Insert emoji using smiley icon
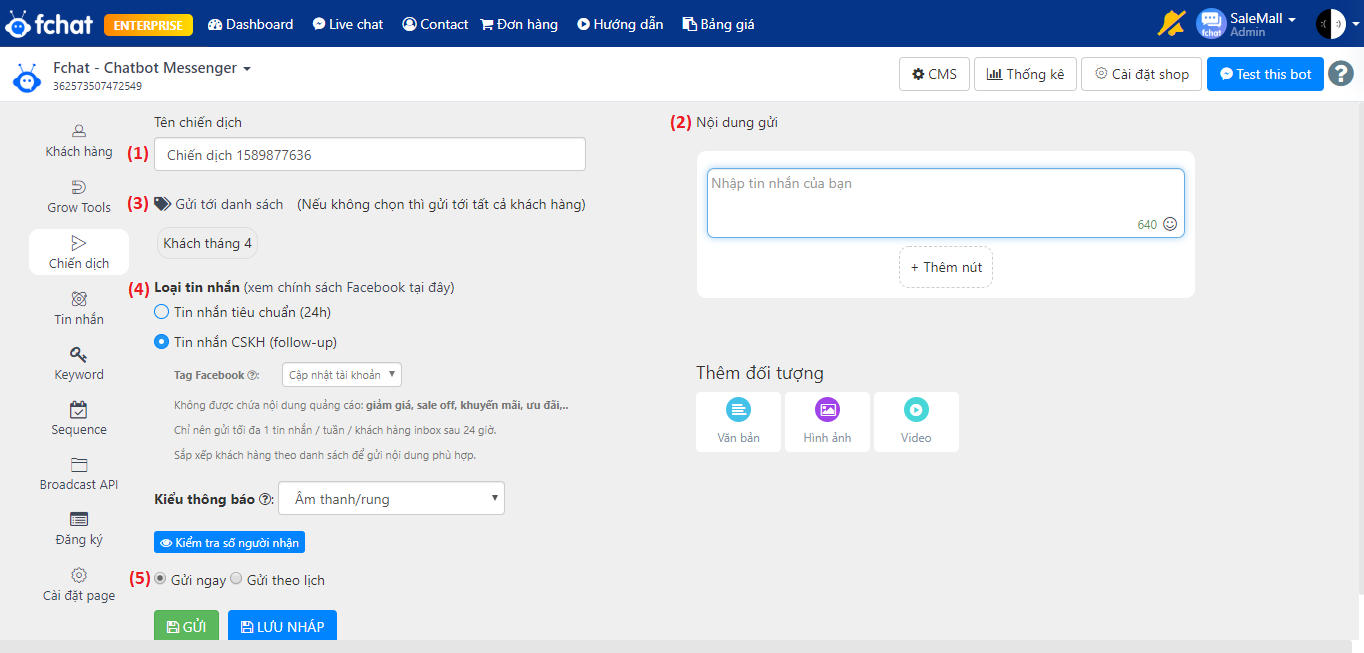The height and width of the screenshot is (653, 1364). click(1170, 225)
